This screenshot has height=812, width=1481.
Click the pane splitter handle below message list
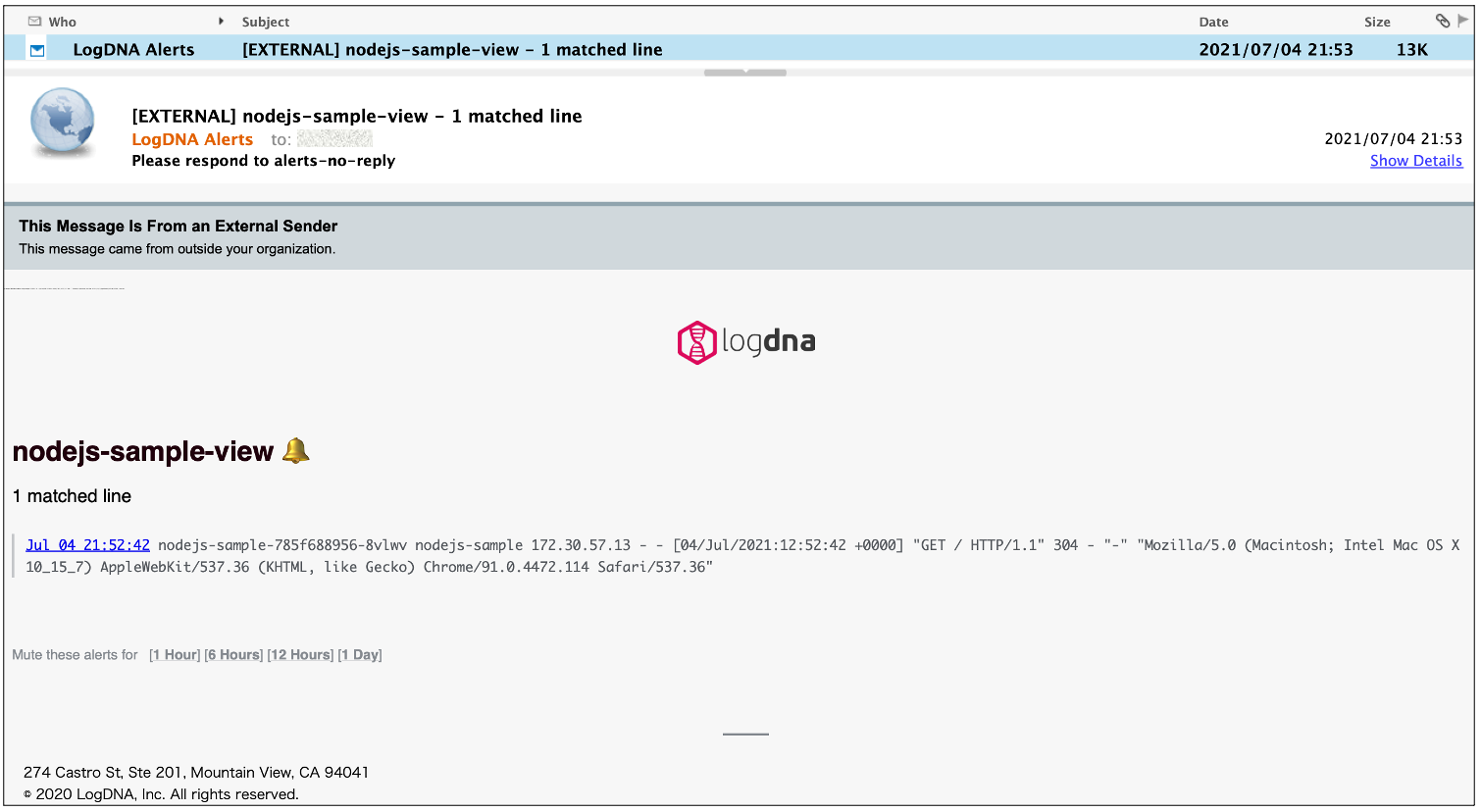coord(745,73)
